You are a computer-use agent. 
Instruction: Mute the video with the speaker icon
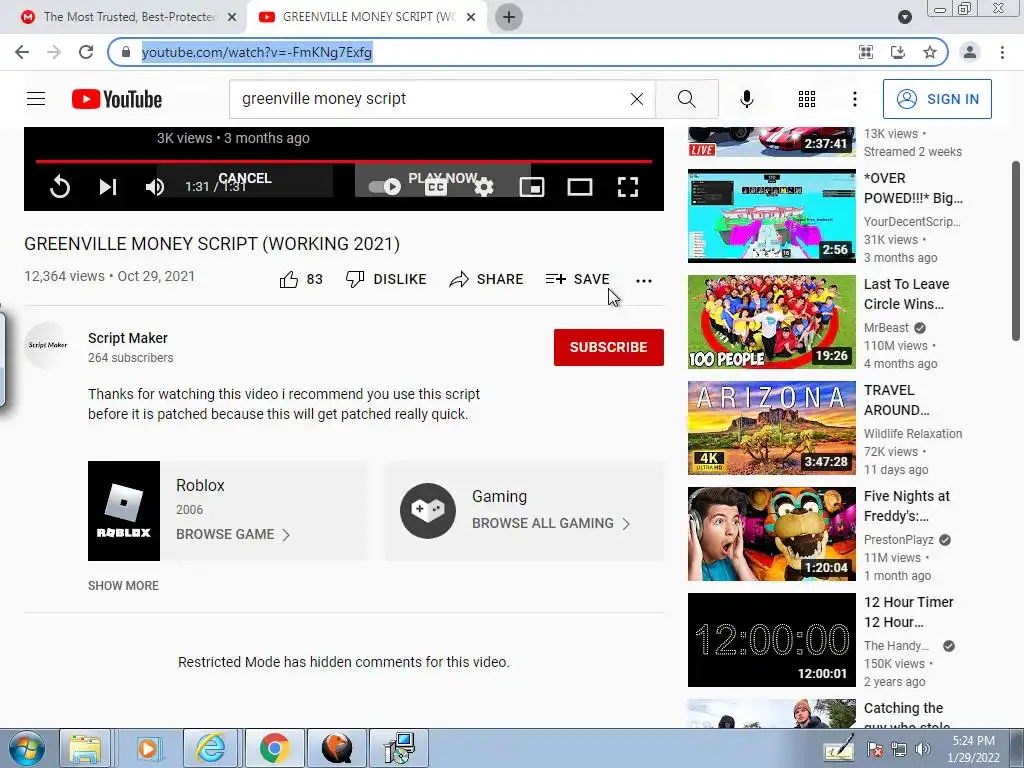155,187
